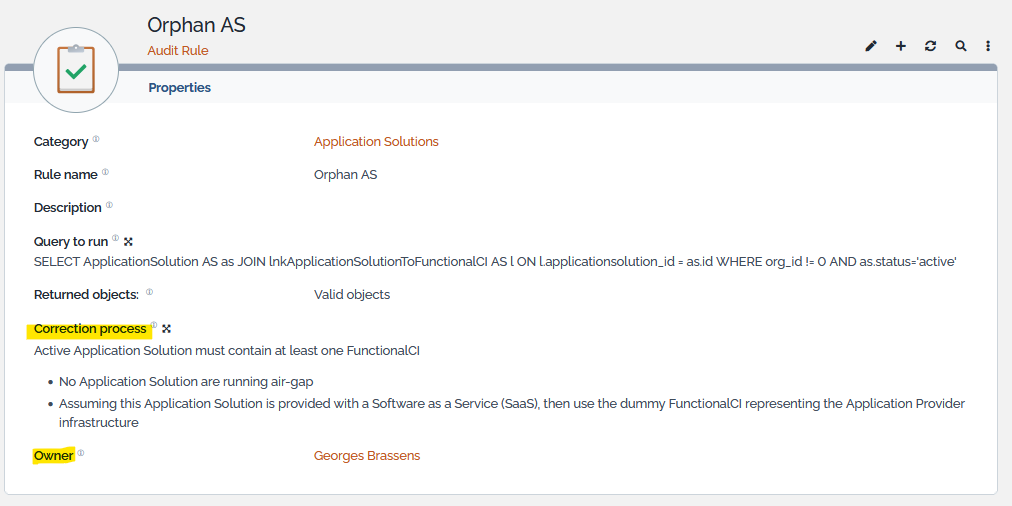Click info hint beside Query to run

(x=116, y=238)
